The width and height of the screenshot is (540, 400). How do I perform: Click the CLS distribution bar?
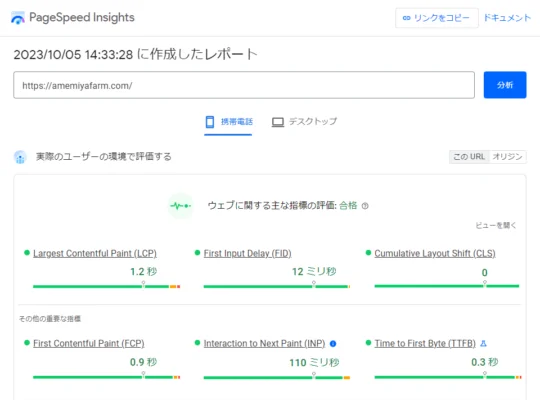[447, 286]
